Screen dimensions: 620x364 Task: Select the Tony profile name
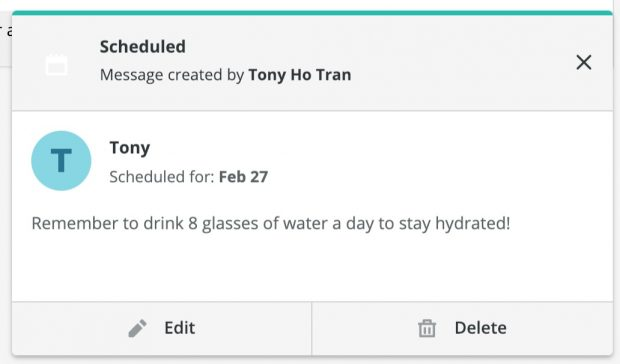[x=130, y=148]
